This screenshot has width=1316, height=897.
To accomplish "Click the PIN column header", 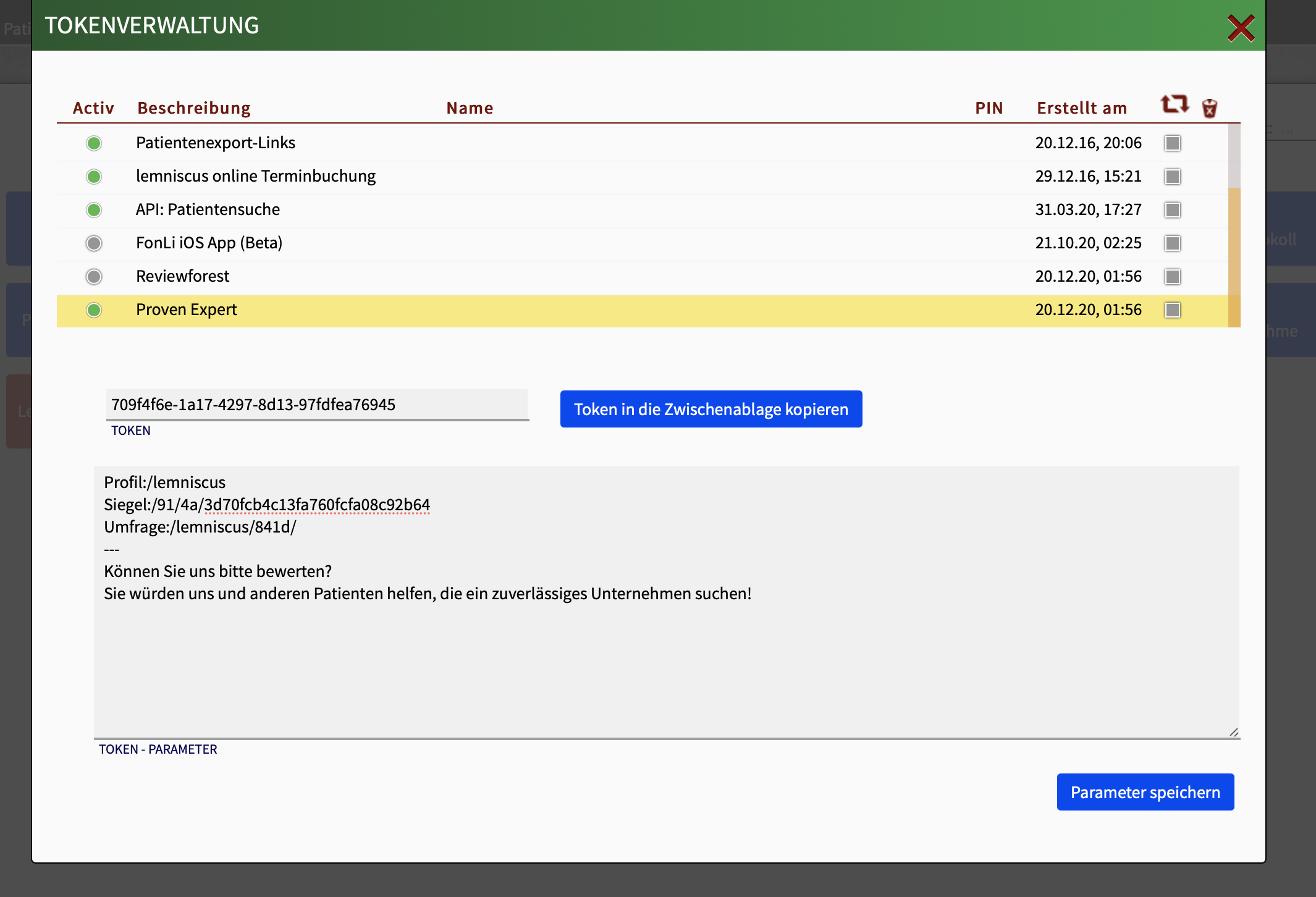I will (989, 108).
